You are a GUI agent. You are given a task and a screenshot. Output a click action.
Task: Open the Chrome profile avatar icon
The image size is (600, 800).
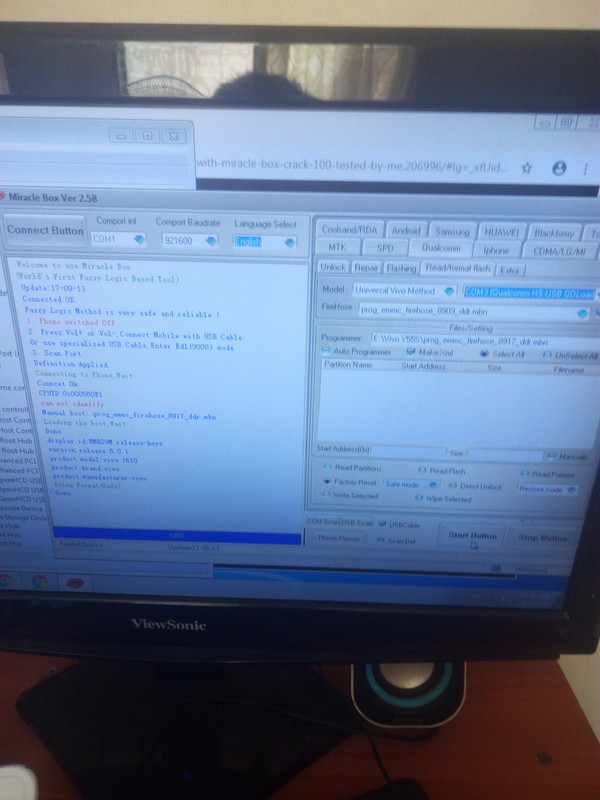tap(559, 168)
